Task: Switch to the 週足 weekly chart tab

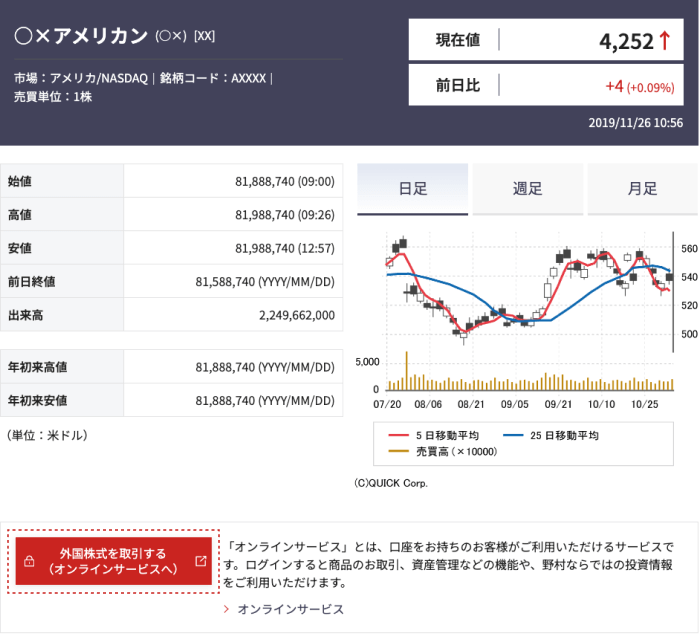Action: click(x=527, y=188)
